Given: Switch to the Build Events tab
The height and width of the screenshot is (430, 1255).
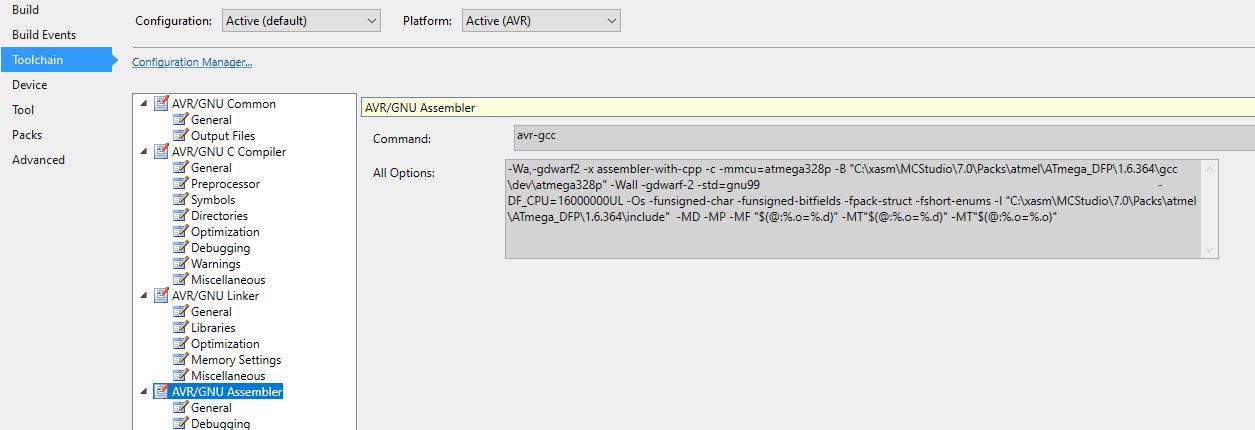Looking at the screenshot, I should [44, 35].
